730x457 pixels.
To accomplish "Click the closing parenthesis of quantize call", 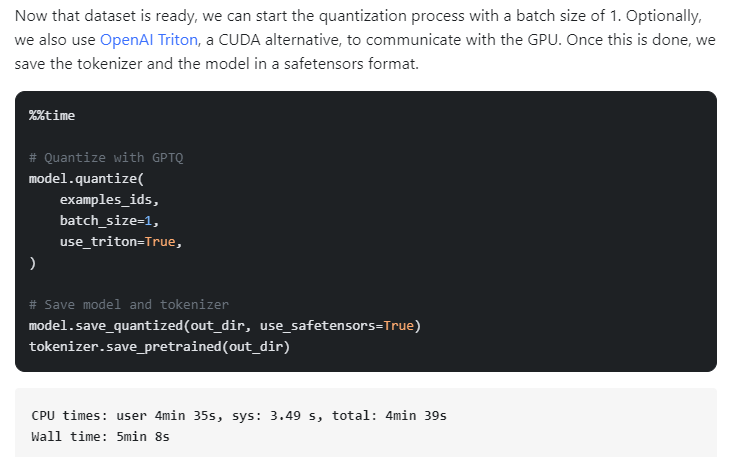I will point(33,262).
